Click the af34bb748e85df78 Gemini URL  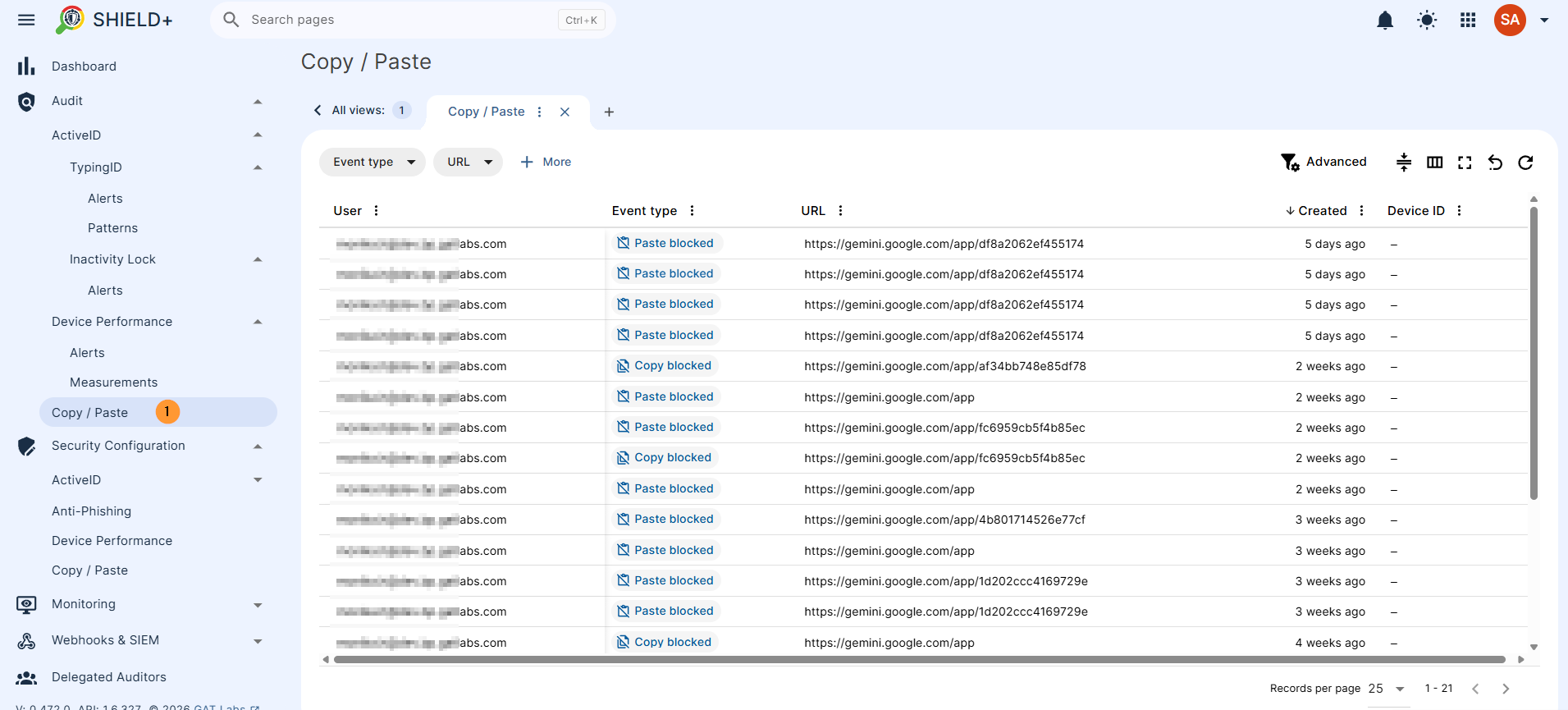[945, 366]
